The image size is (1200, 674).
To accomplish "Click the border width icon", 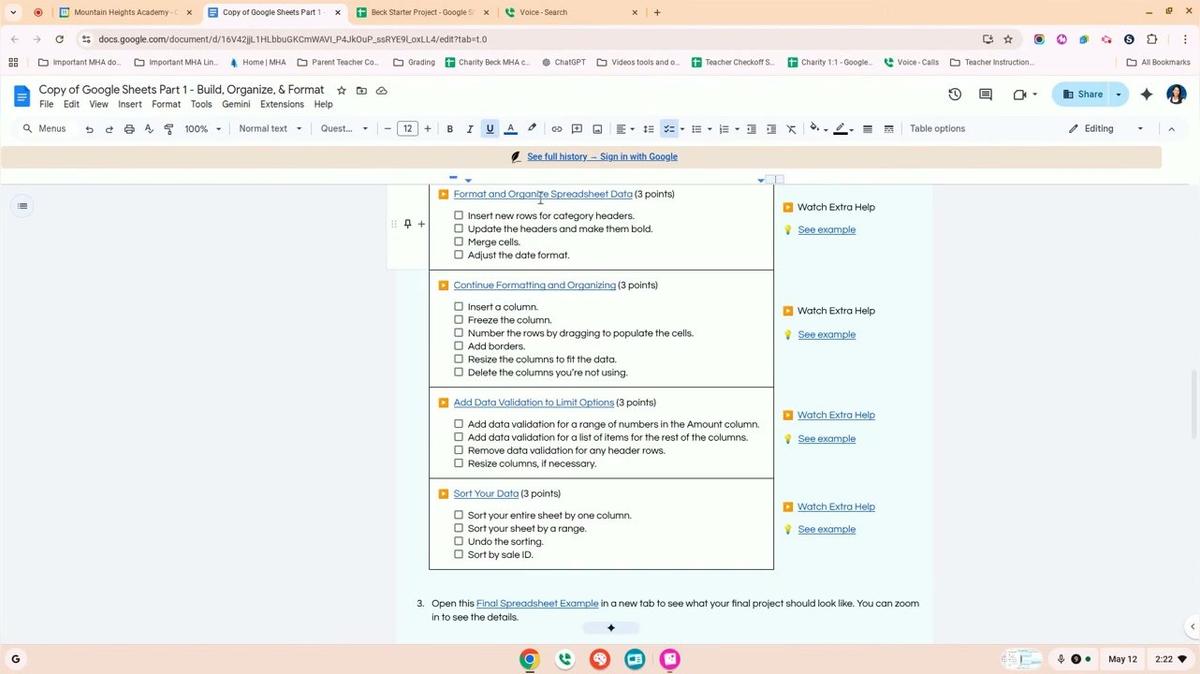I will (868, 129).
